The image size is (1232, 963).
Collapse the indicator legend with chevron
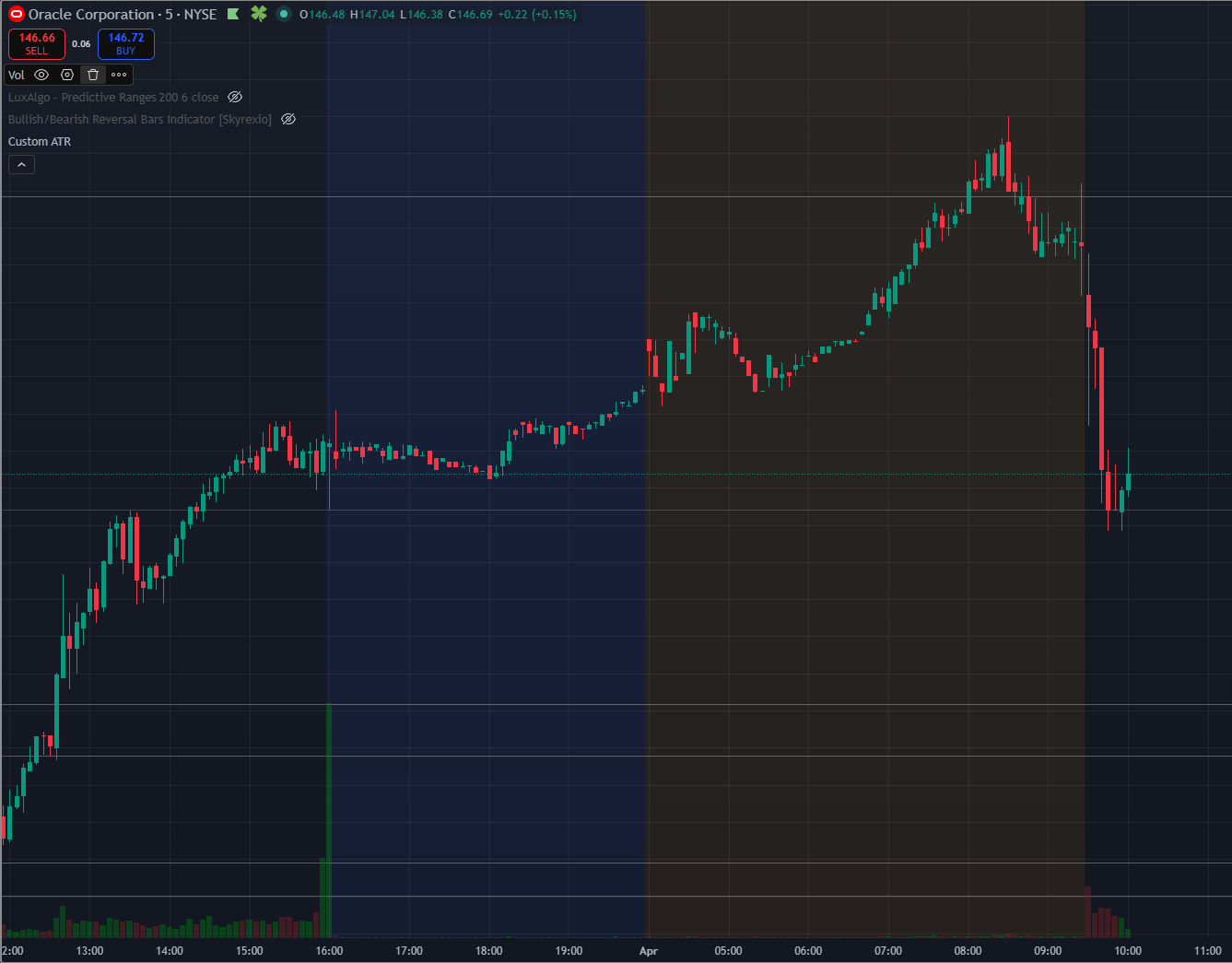coord(21,164)
